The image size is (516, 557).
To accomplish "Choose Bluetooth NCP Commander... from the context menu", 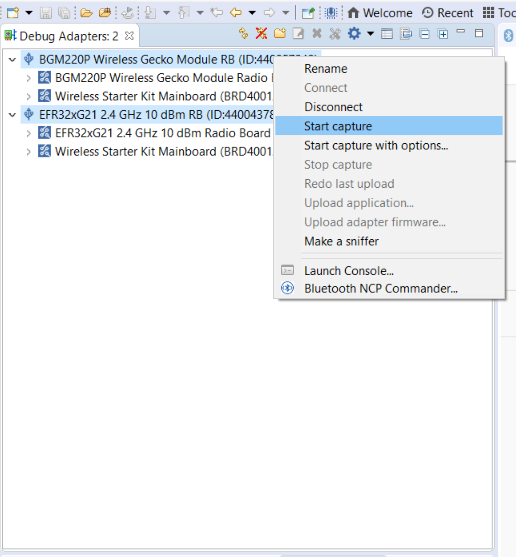I will [x=389, y=288].
